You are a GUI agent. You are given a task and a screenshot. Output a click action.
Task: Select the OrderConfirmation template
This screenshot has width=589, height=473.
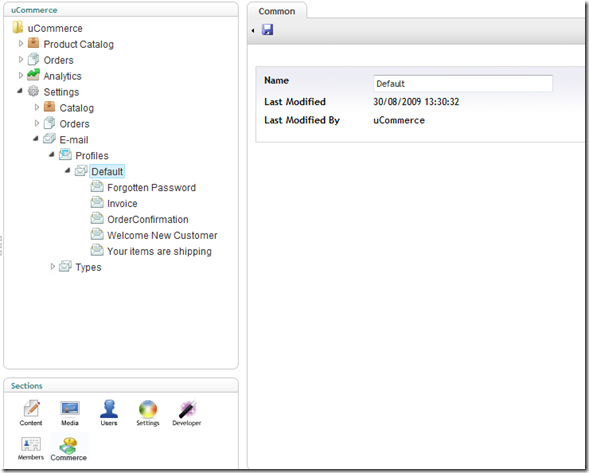(x=148, y=219)
